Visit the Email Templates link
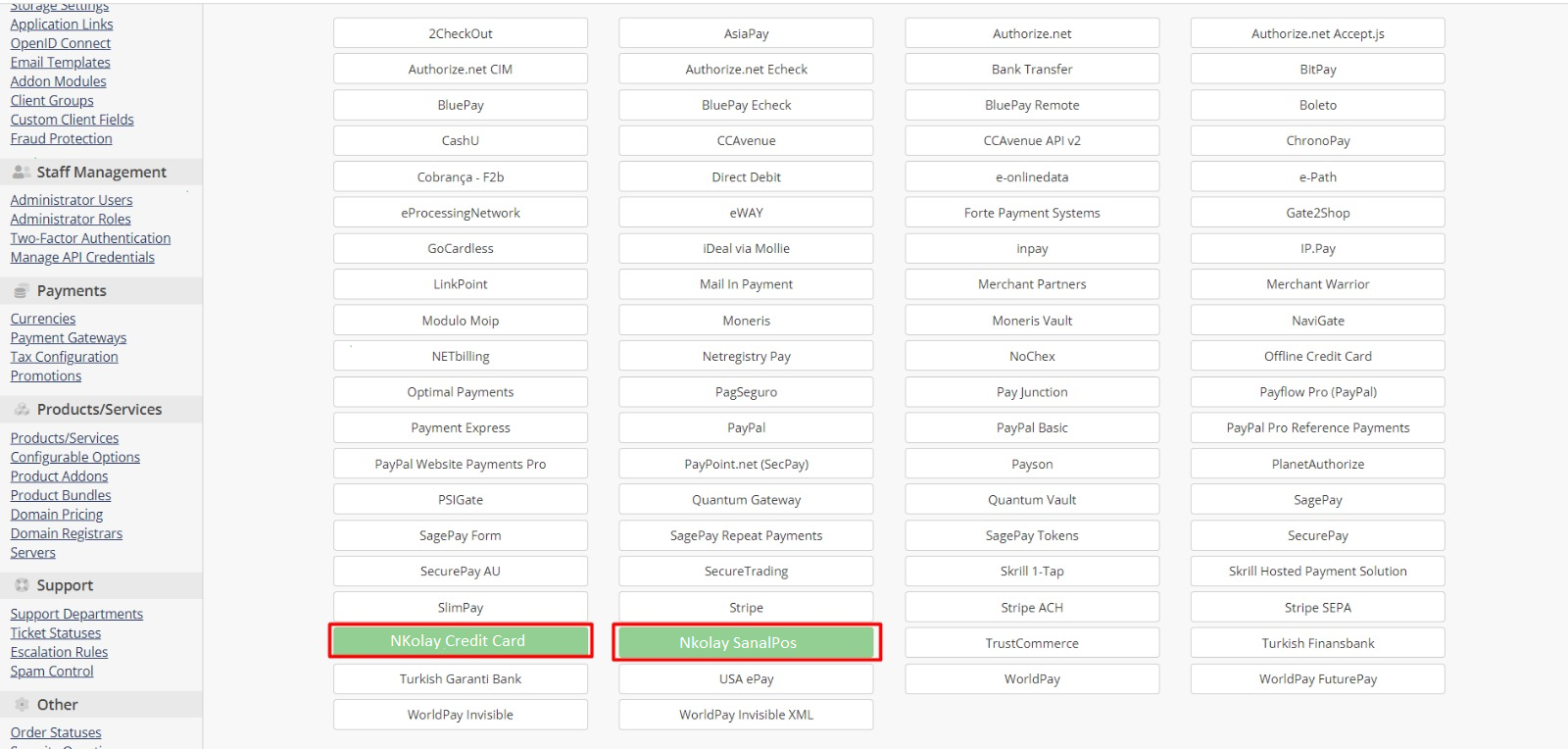This screenshot has height=749, width=1568. tap(60, 63)
